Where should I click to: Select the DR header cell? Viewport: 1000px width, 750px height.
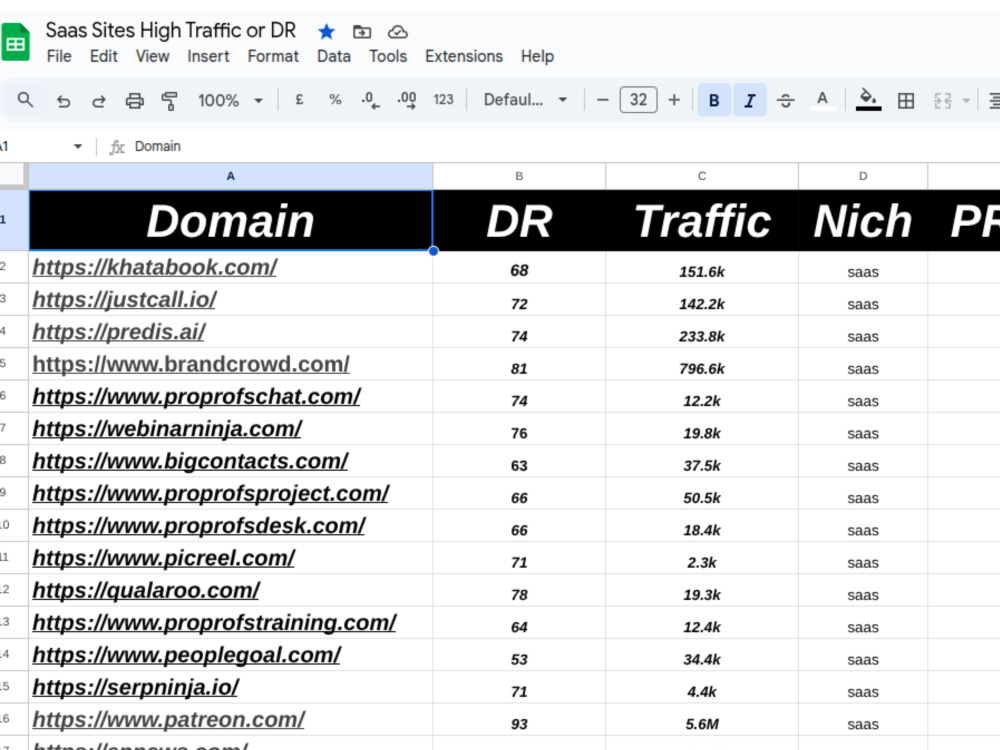519,221
